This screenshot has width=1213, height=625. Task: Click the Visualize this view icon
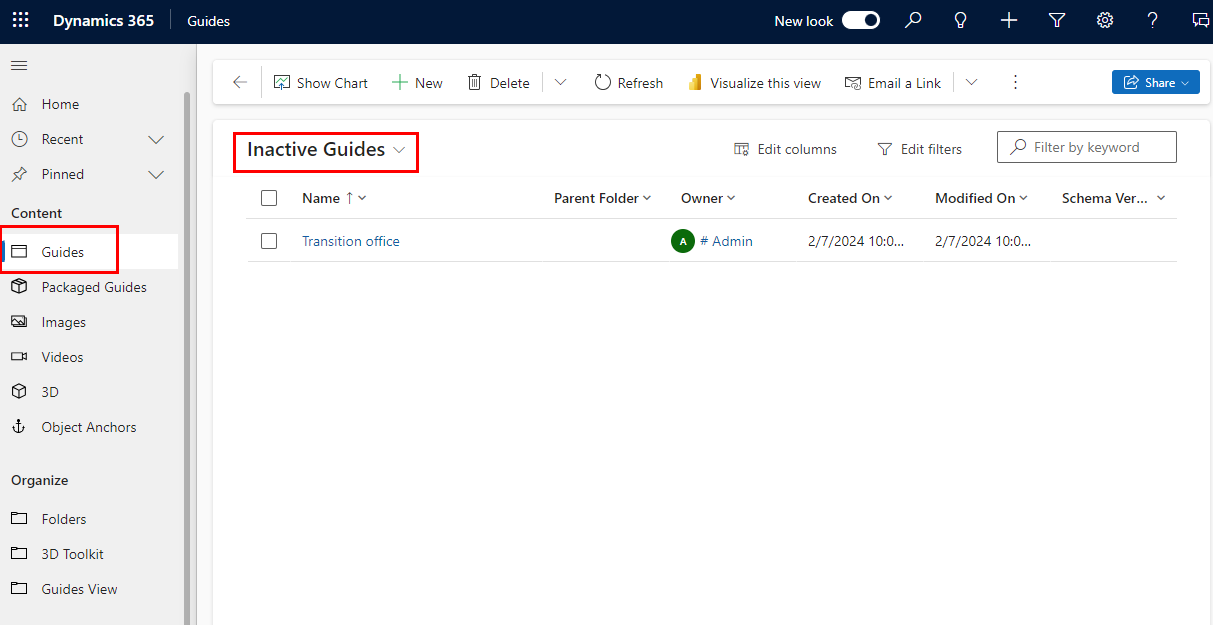click(x=695, y=82)
